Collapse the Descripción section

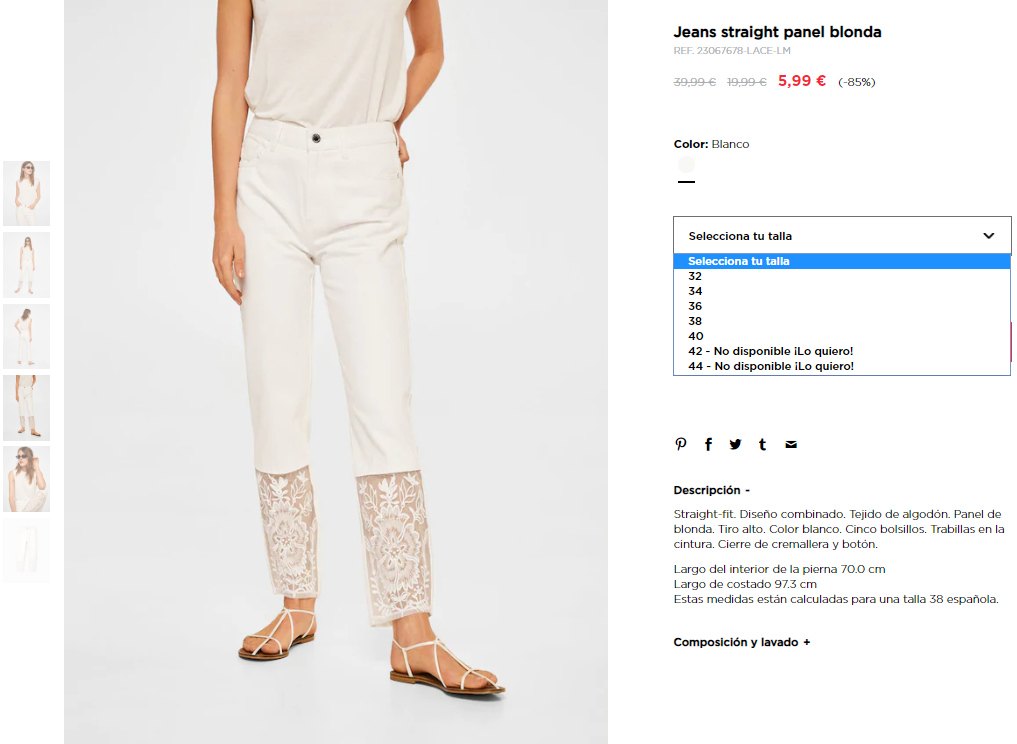coord(712,490)
